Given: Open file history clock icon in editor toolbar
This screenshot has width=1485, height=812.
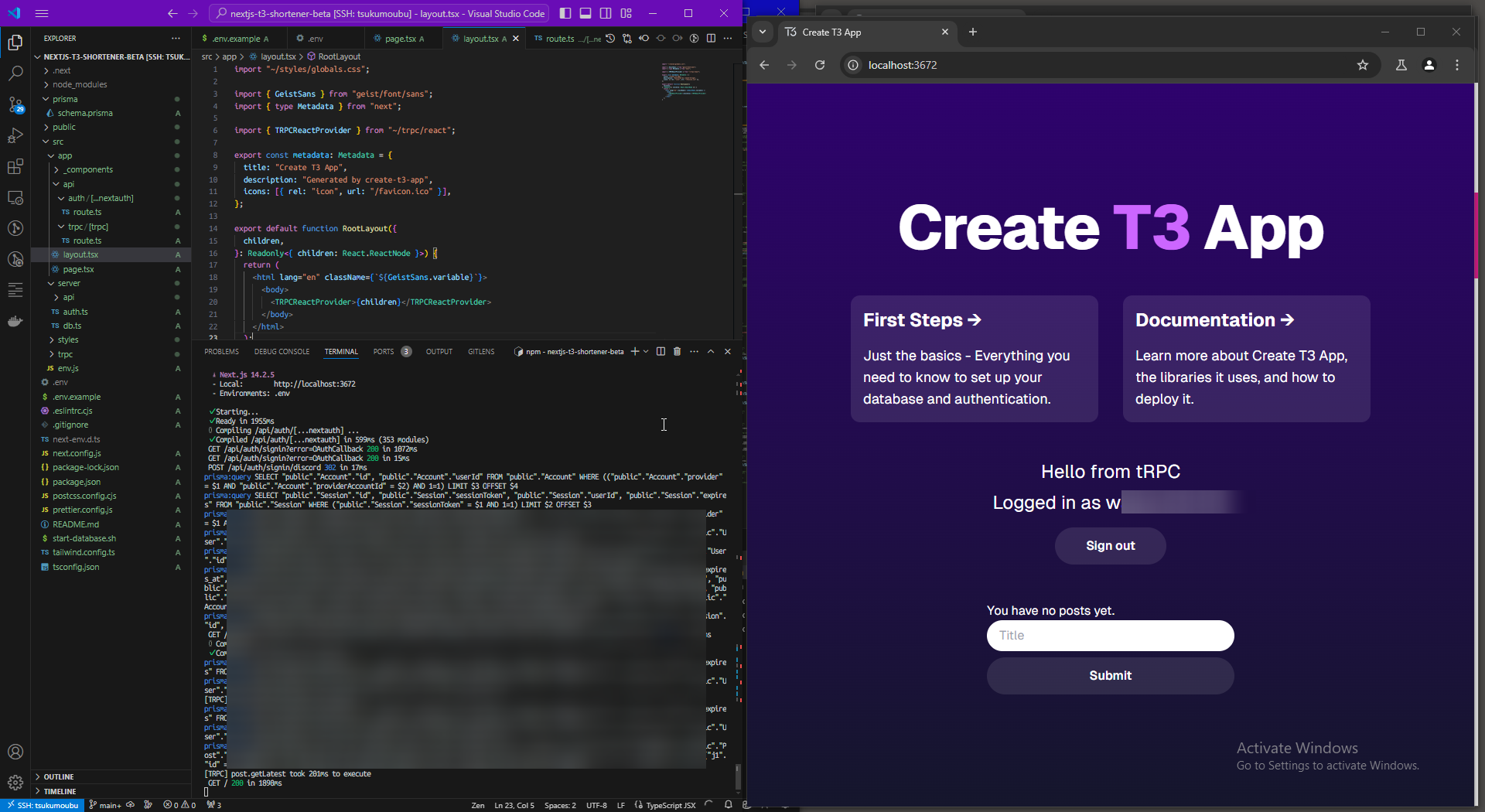Looking at the screenshot, I should [x=610, y=38].
